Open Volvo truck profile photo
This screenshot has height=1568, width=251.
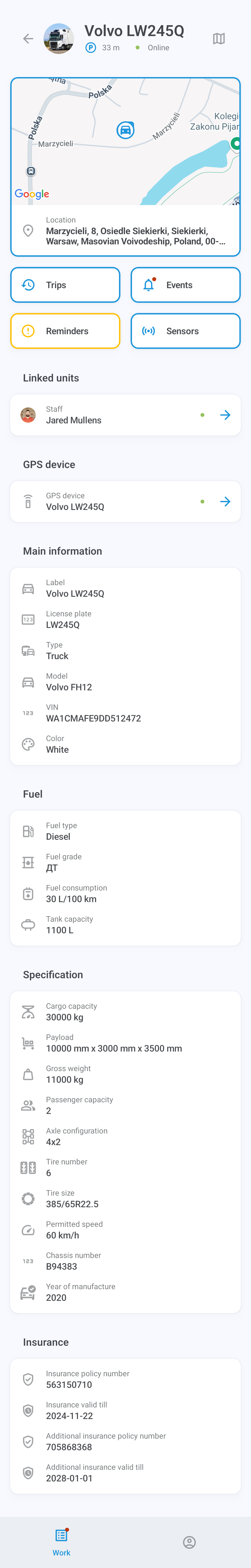59,39
